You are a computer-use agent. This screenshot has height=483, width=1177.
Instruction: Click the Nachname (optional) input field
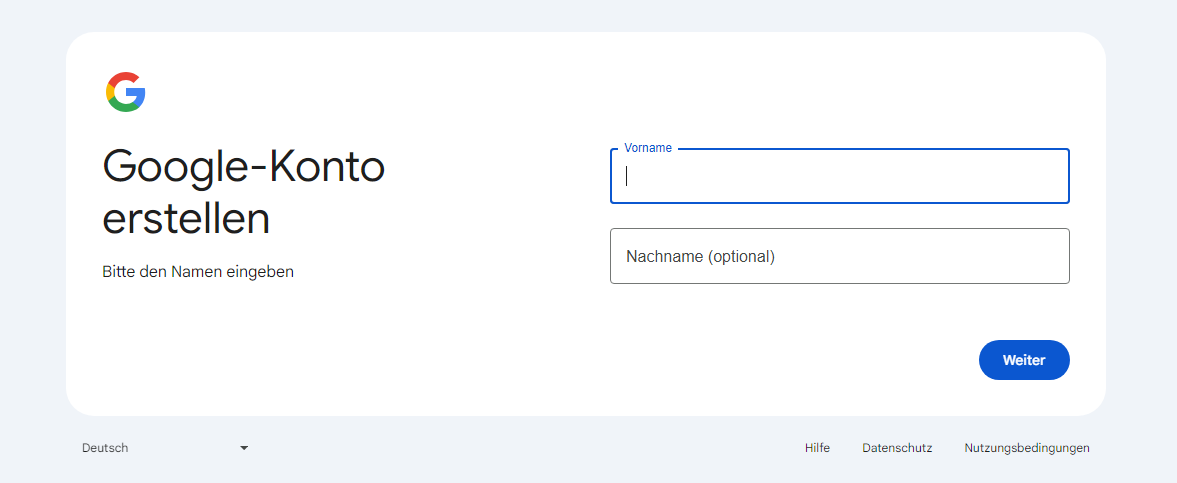click(x=840, y=256)
